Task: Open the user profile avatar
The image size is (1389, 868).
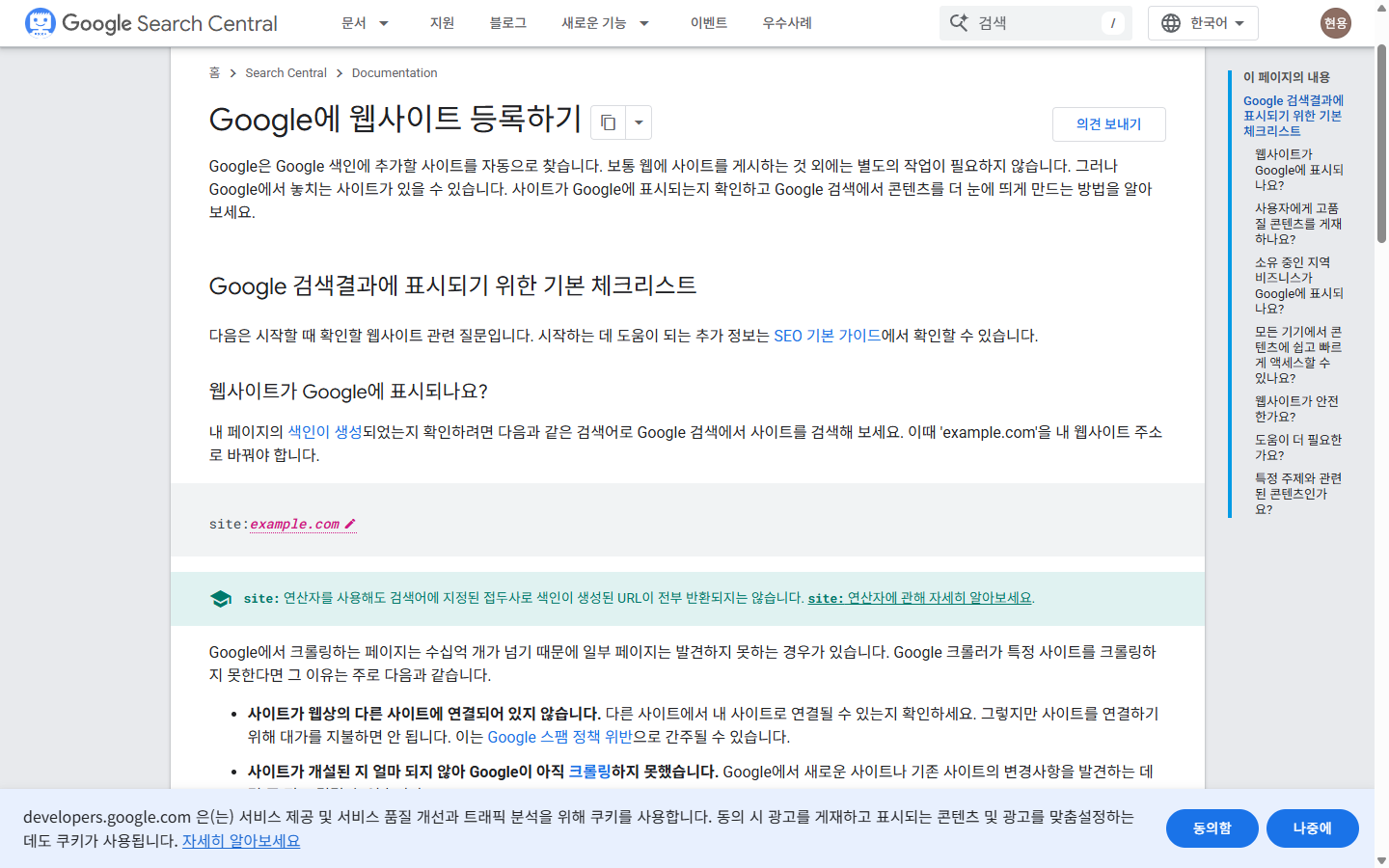Action: click(1336, 23)
